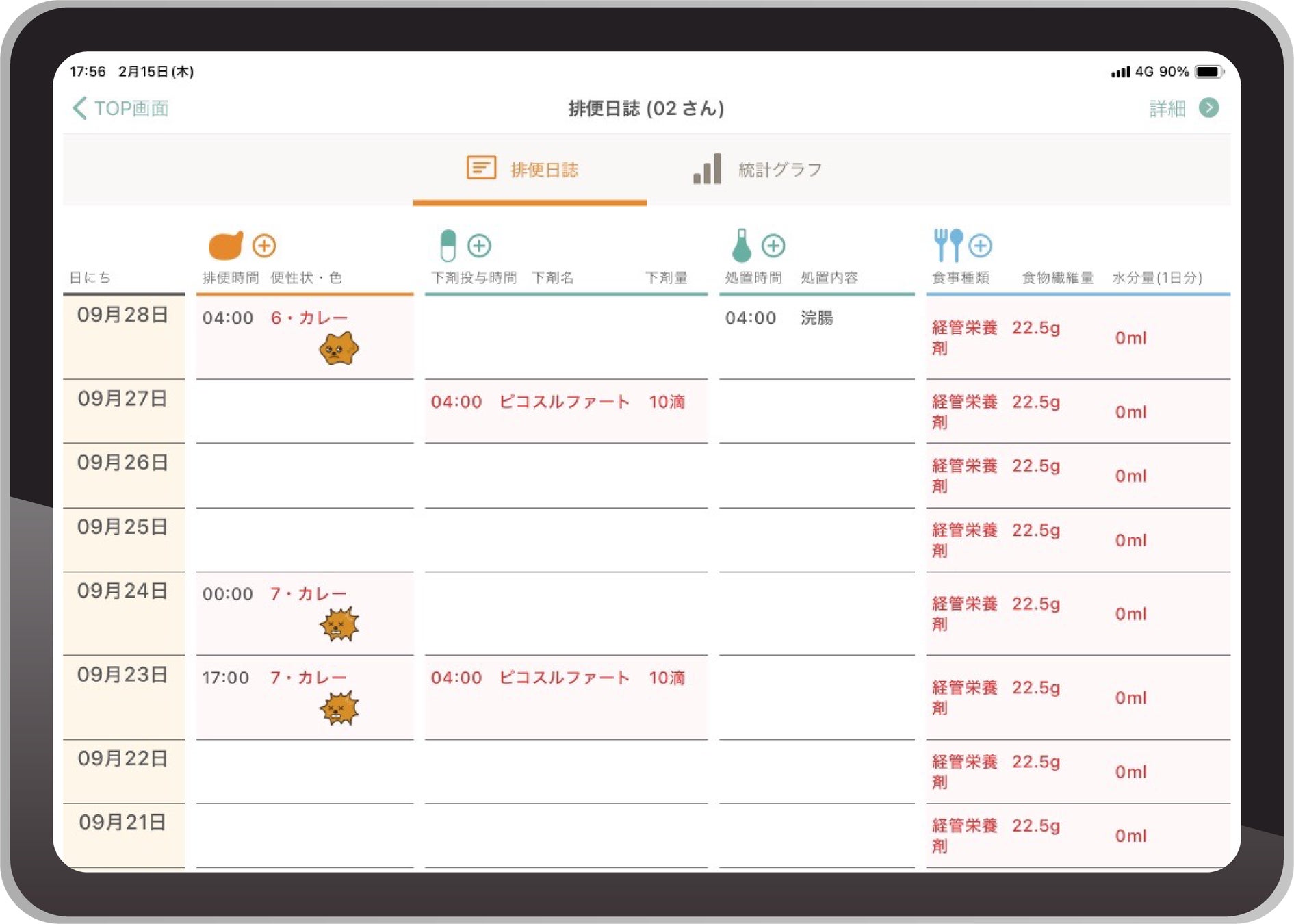Select the 09月25日 date cell
Viewport: 1294px width, 924px height.
coord(124,539)
